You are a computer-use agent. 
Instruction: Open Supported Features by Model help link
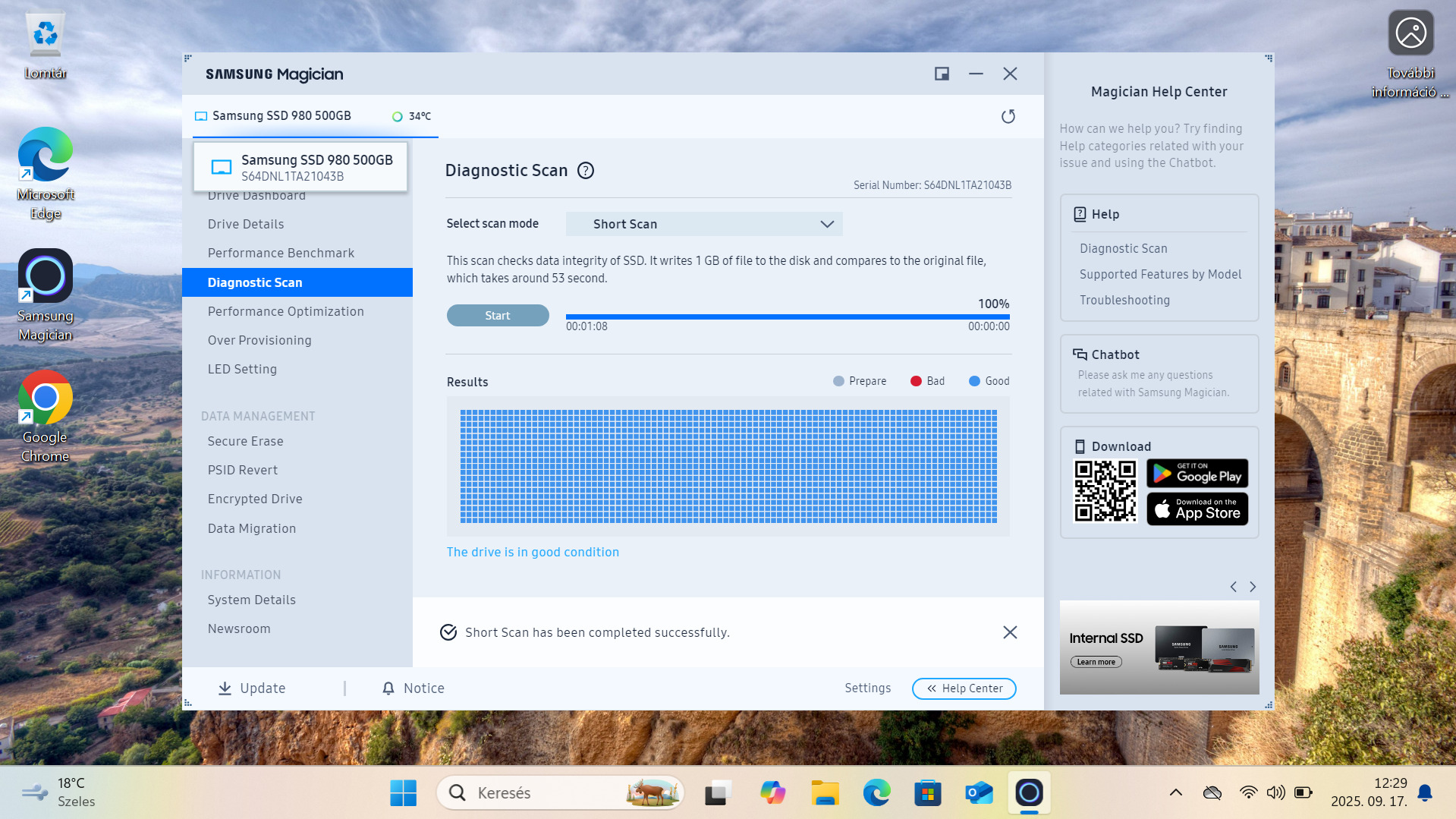1161,274
